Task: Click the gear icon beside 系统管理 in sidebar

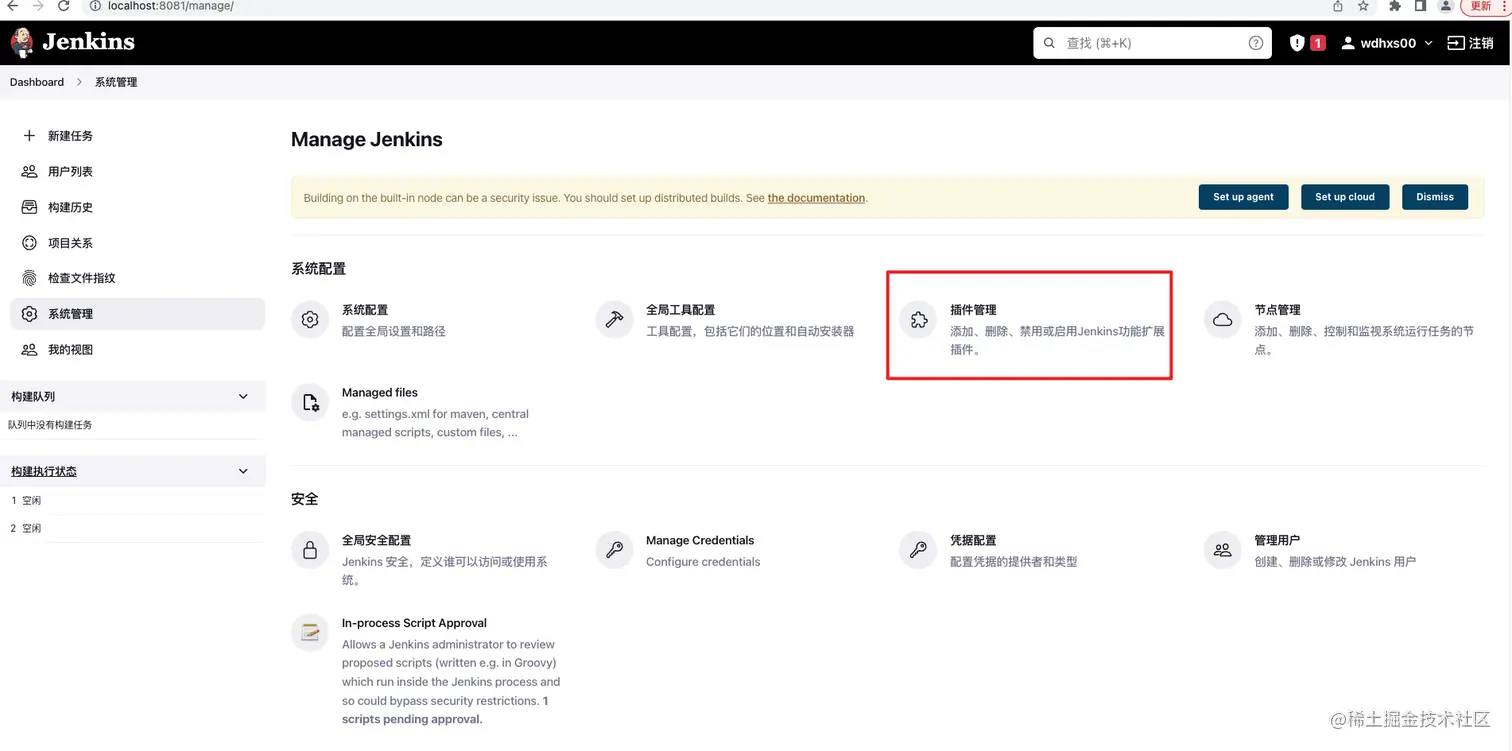Action: point(29,314)
